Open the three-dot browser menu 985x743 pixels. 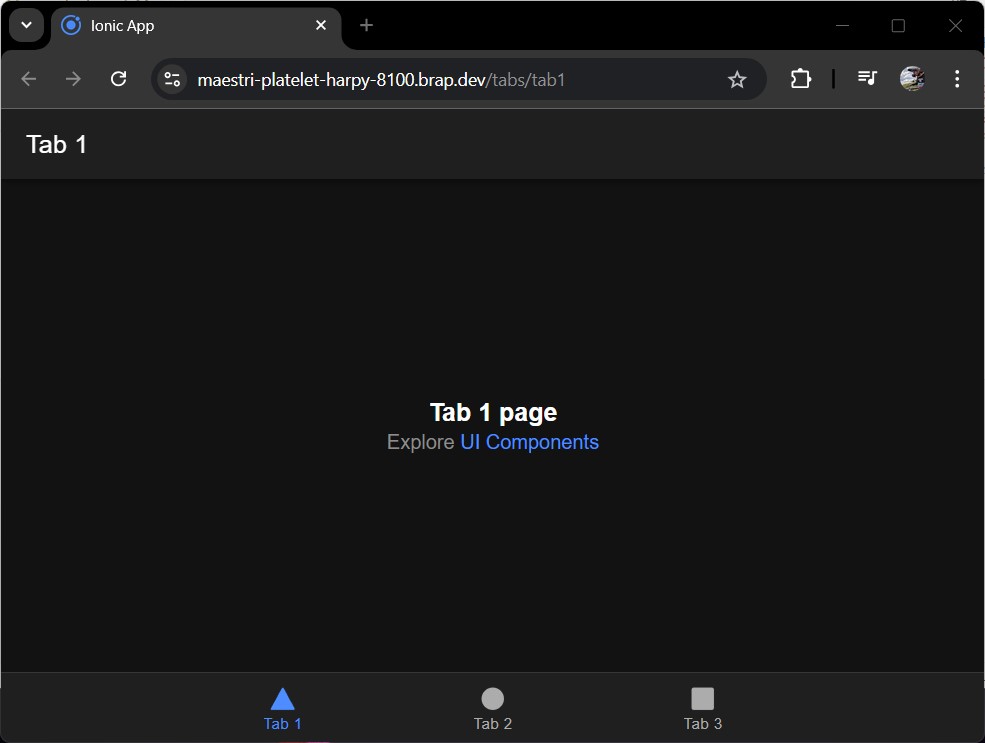coord(956,78)
